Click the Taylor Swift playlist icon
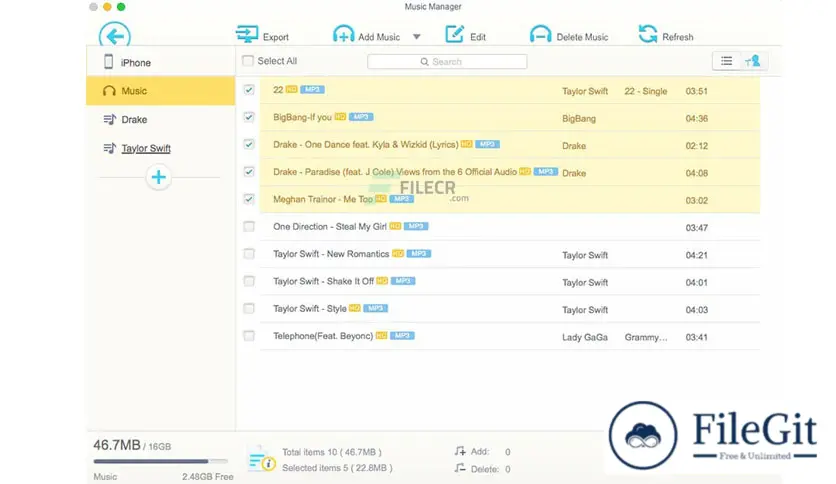This screenshot has width=836, height=484. 109,148
